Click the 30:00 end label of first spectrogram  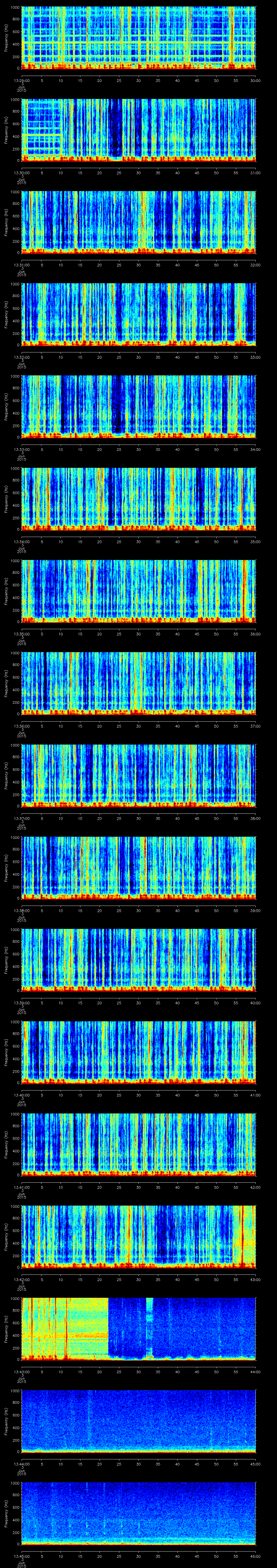point(255,80)
